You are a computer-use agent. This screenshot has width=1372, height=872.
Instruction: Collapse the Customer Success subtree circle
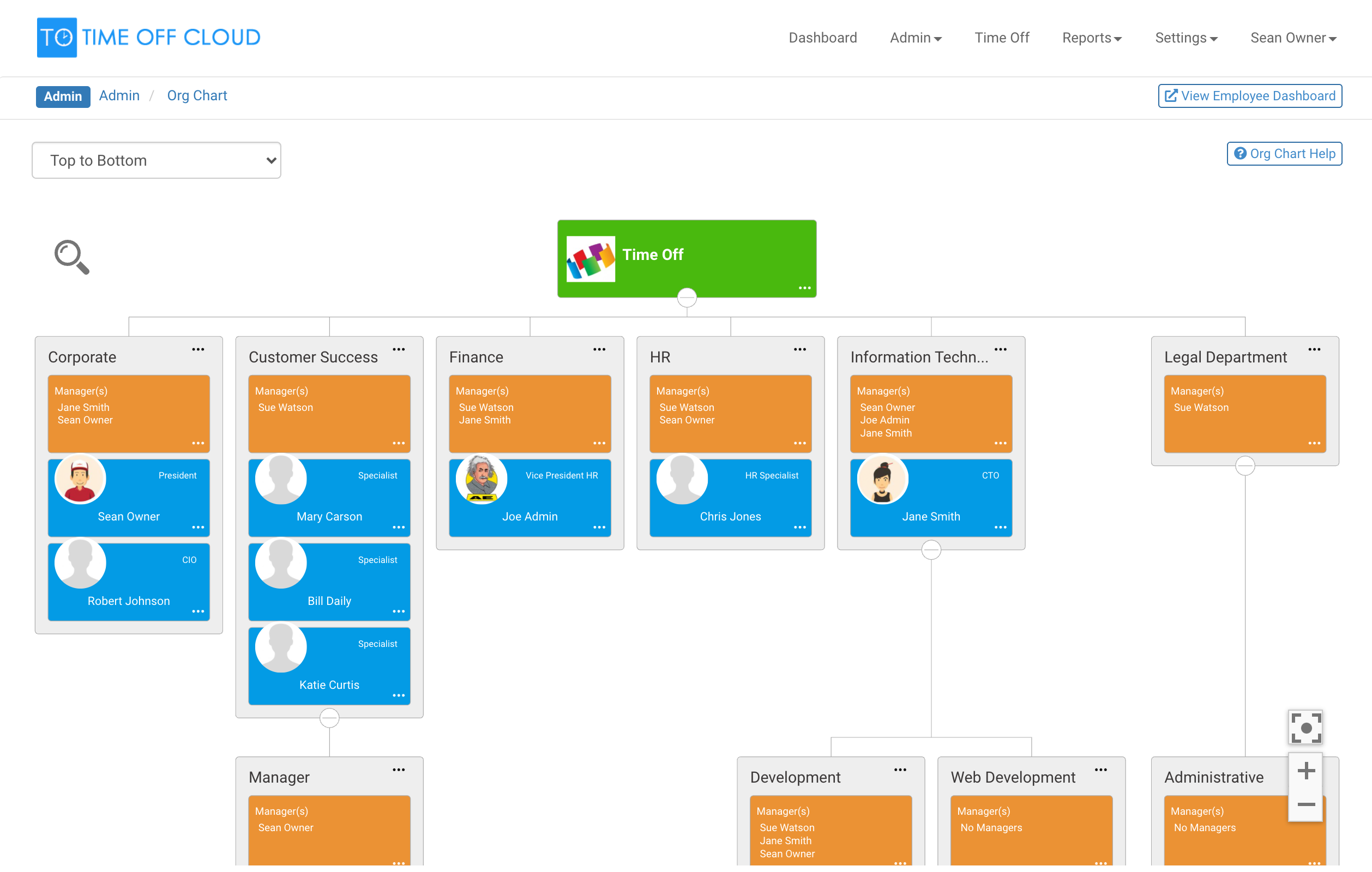pos(329,718)
